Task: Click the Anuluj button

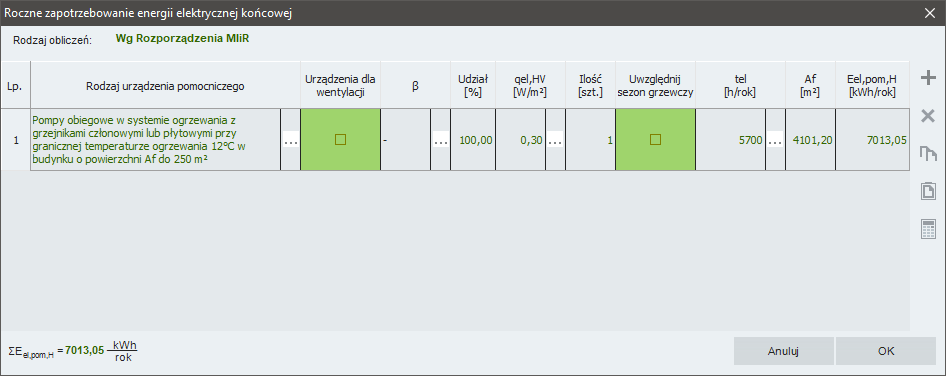Action: pos(784,351)
